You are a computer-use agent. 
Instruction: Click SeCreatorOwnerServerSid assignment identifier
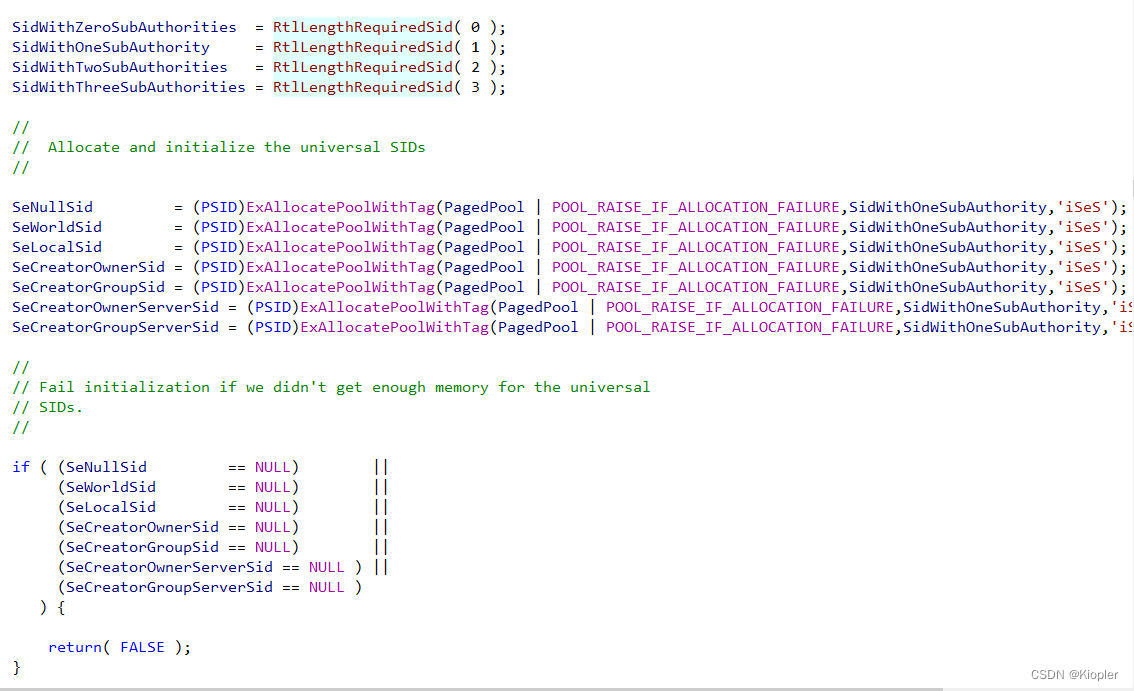pos(115,308)
